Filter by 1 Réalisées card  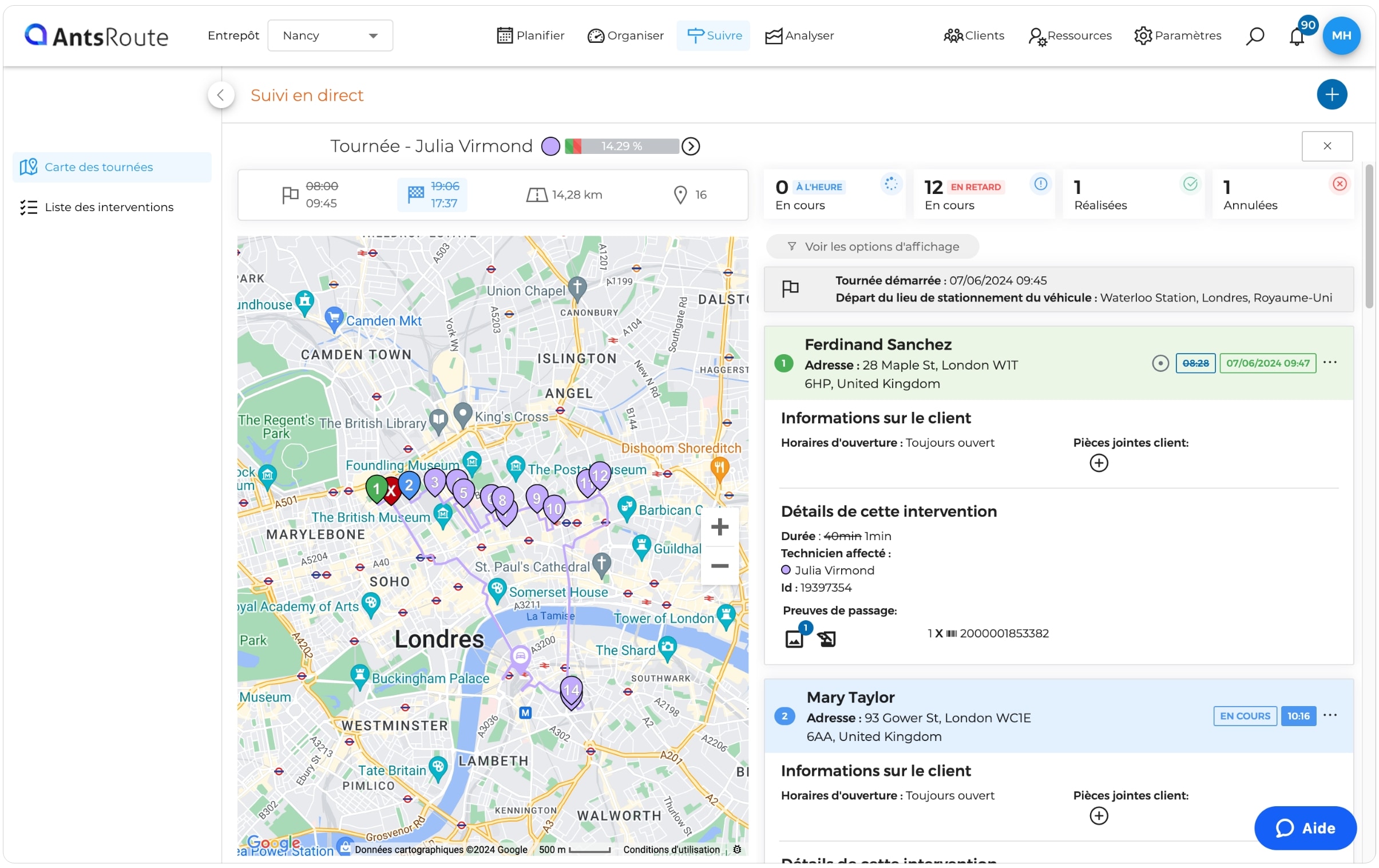coord(1134,195)
